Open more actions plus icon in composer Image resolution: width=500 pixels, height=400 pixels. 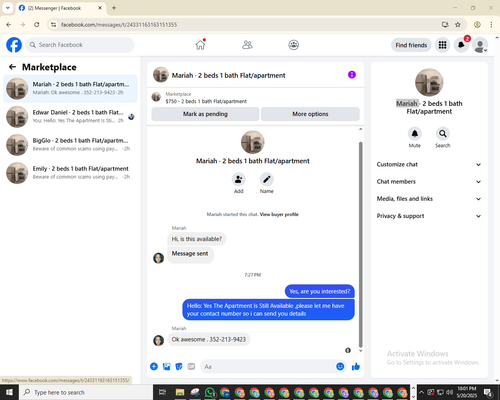[x=154, y=367]
